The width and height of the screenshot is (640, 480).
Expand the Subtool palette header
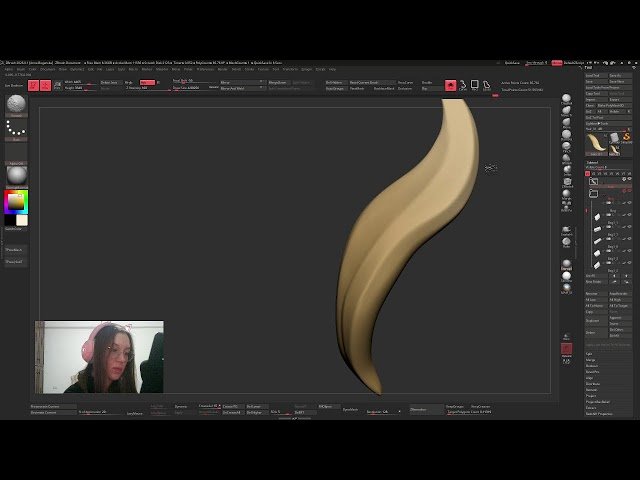coord(592,160)
